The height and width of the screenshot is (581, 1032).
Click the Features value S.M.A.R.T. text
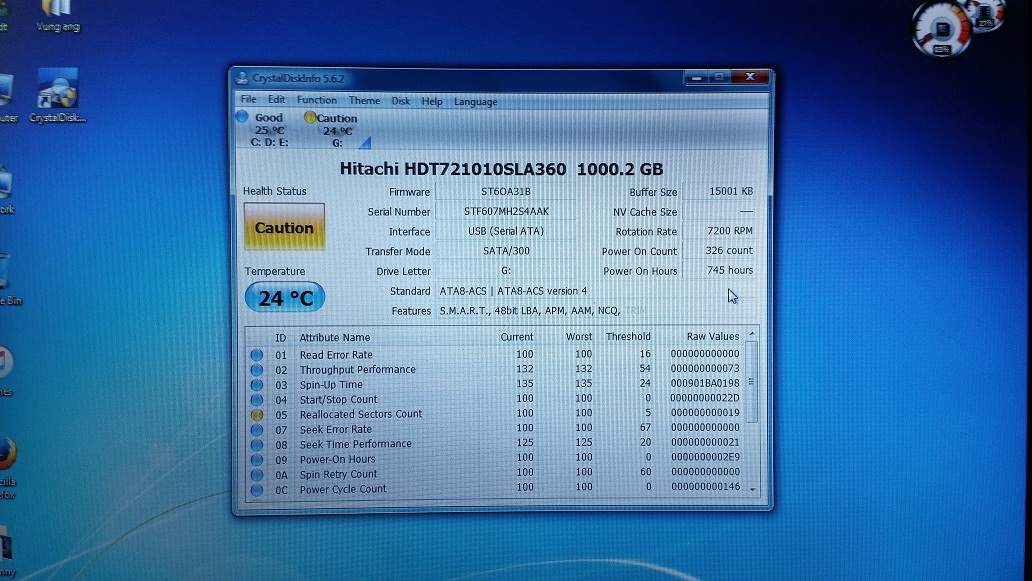pos(530,311)
